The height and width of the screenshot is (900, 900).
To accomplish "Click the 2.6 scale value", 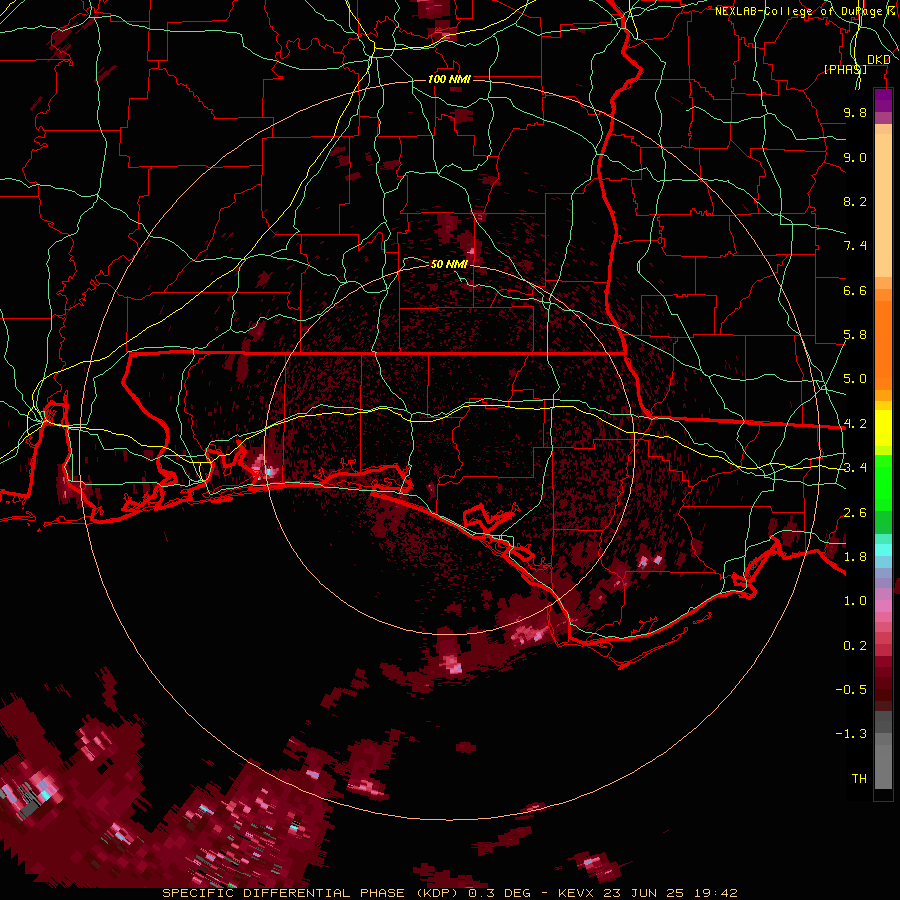I will (855, 513).
